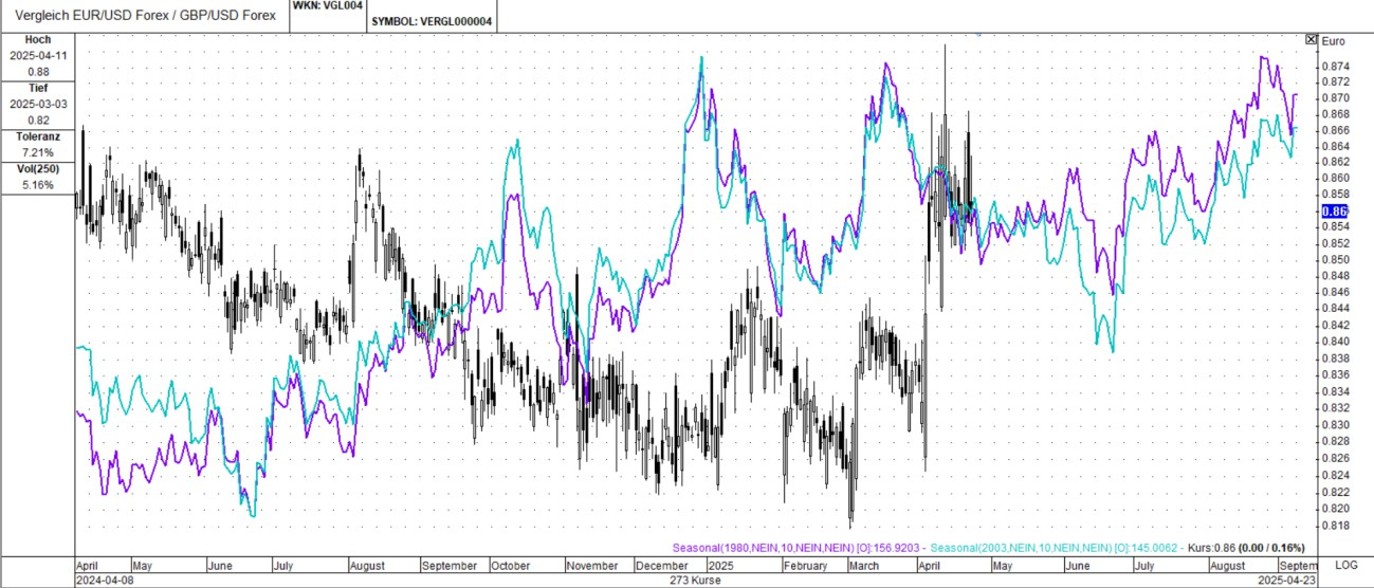Image resolution: width=1374 pixels, height=588 pixels.
Task: Close the chart using the X box icon
Action: coord(1311,39)
